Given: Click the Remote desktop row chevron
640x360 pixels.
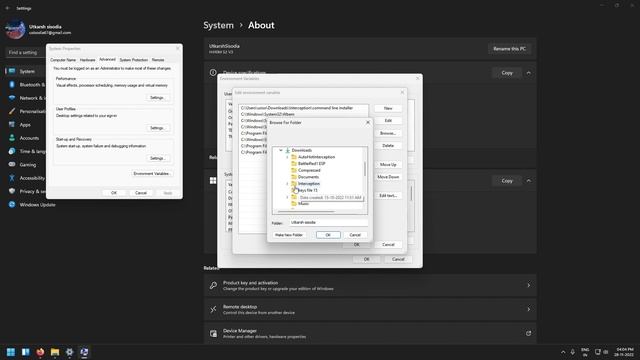Looking at the screenshot, I should pos(529,309).
